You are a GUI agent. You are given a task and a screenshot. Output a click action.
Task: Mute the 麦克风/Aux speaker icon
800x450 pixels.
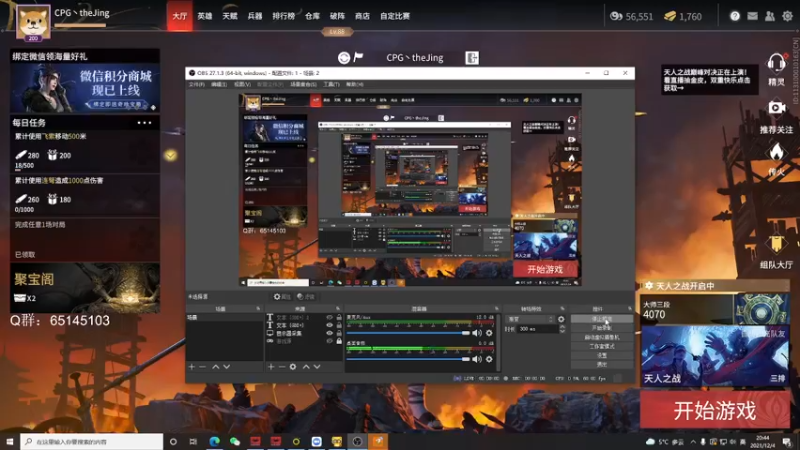(x=477, y=333)
